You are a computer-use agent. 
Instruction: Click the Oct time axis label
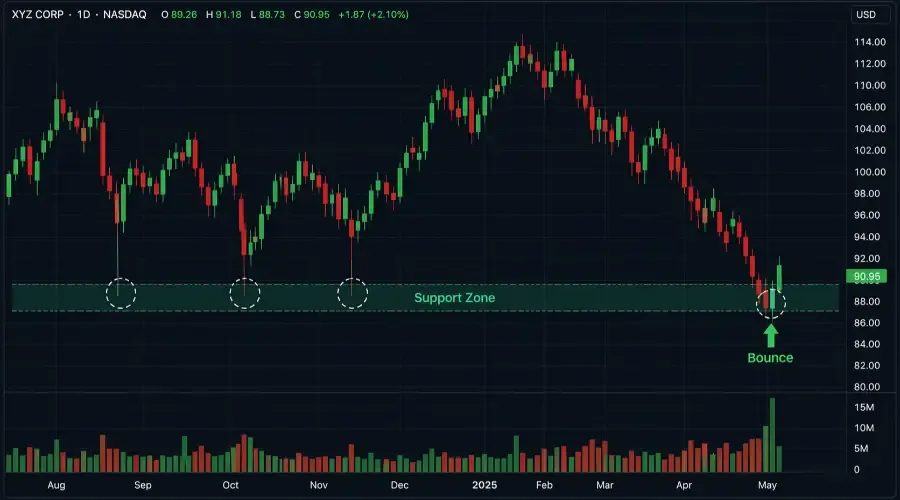click(230, 485)
